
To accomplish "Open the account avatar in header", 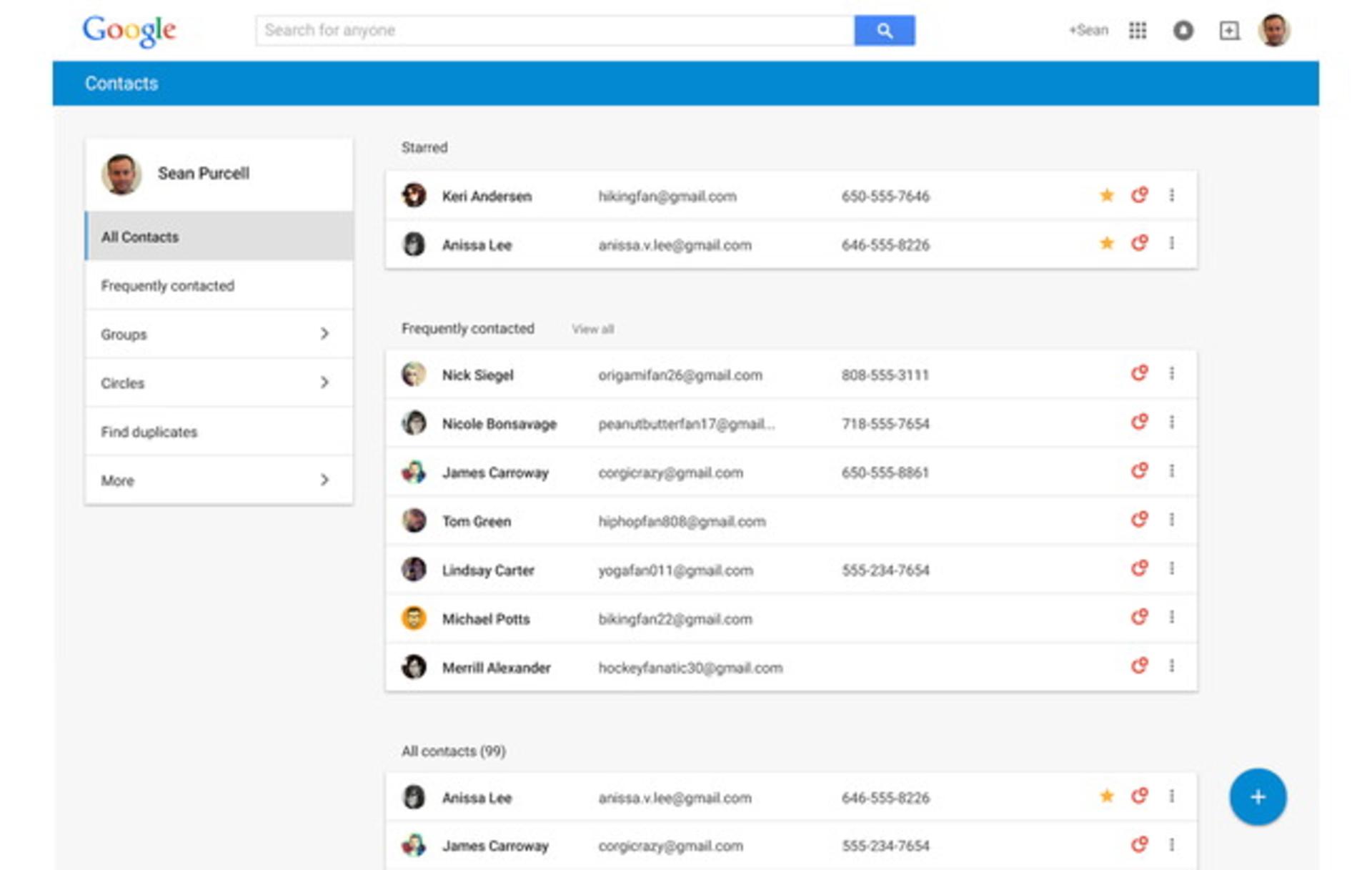I will click(x=1274, y=30).
